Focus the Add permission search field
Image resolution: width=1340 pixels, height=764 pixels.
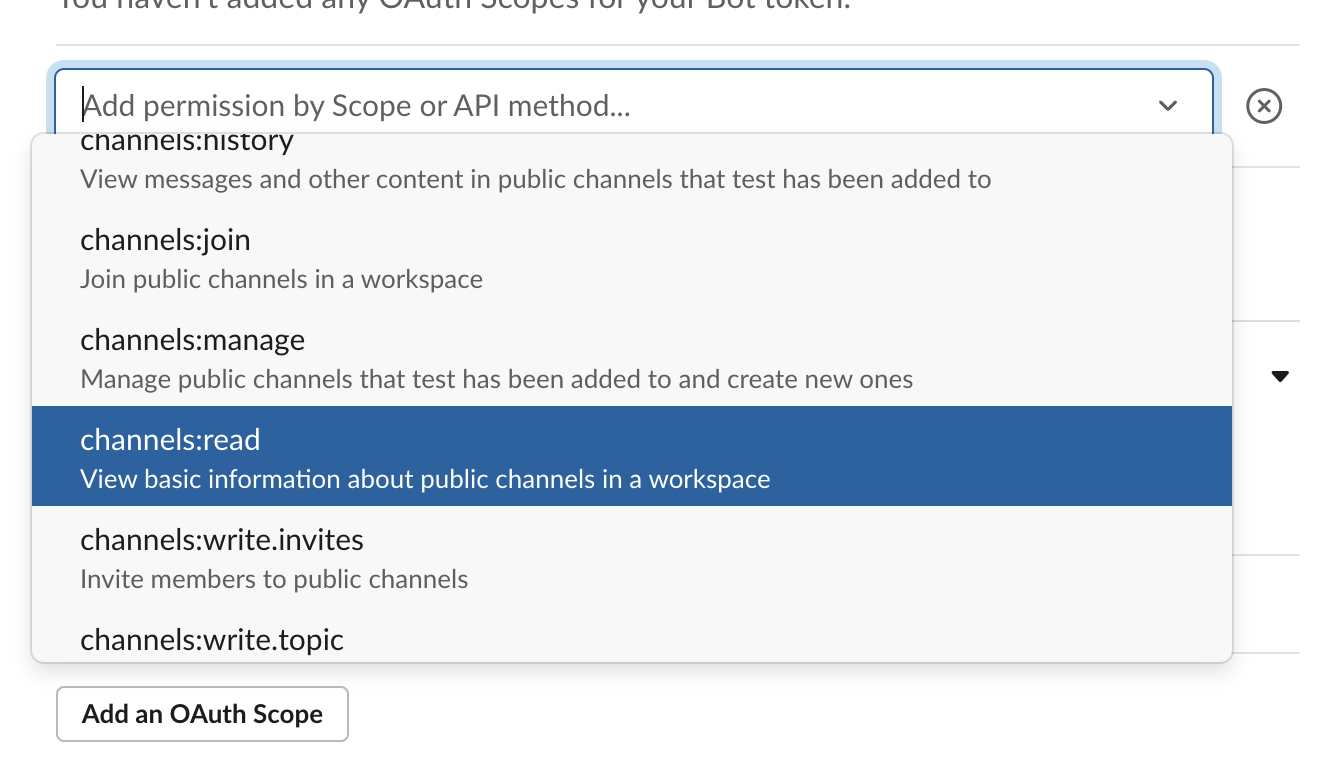click(400, 105)
